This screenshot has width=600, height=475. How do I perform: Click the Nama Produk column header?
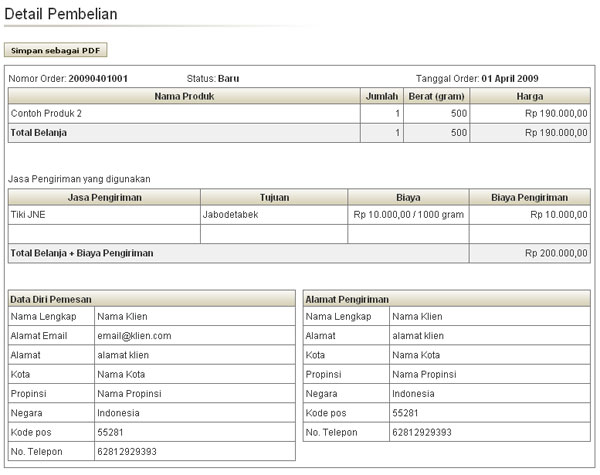click(185, 97)
